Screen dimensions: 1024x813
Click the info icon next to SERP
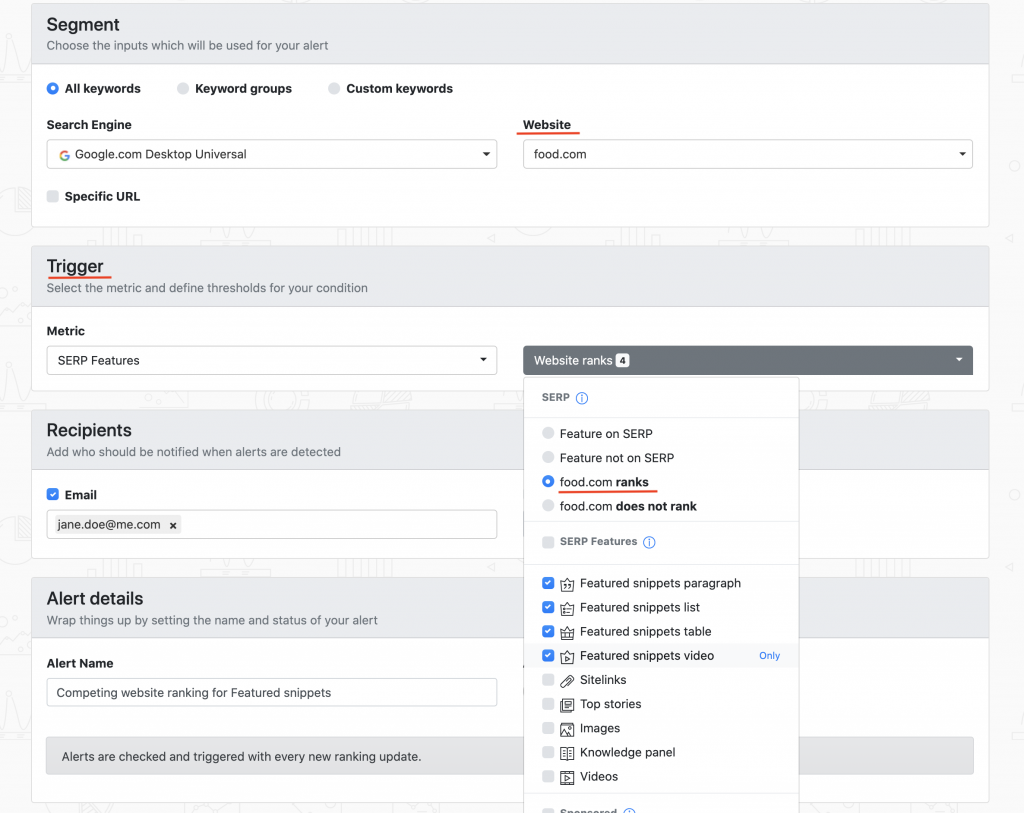582,398
